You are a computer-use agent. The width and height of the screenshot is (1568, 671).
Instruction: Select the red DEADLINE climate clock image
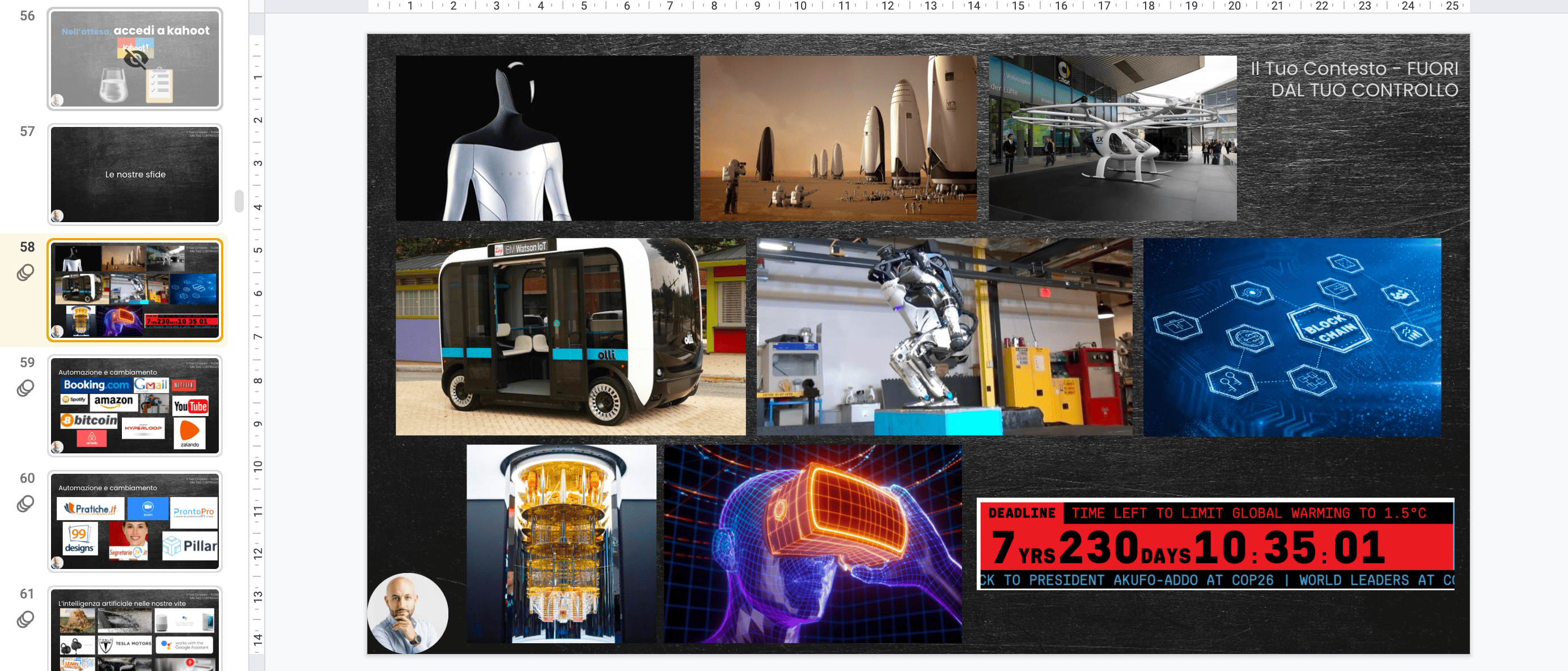[x=1215, y=544]
